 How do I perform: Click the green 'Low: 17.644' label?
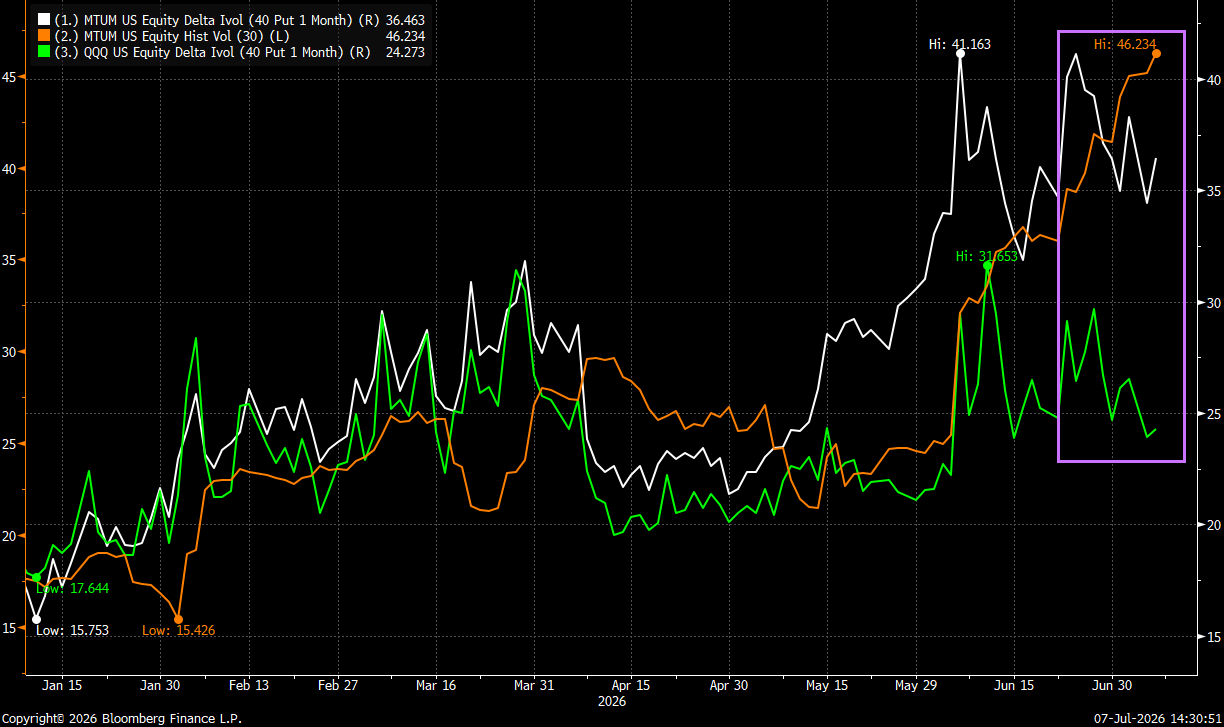coord(72,589)
